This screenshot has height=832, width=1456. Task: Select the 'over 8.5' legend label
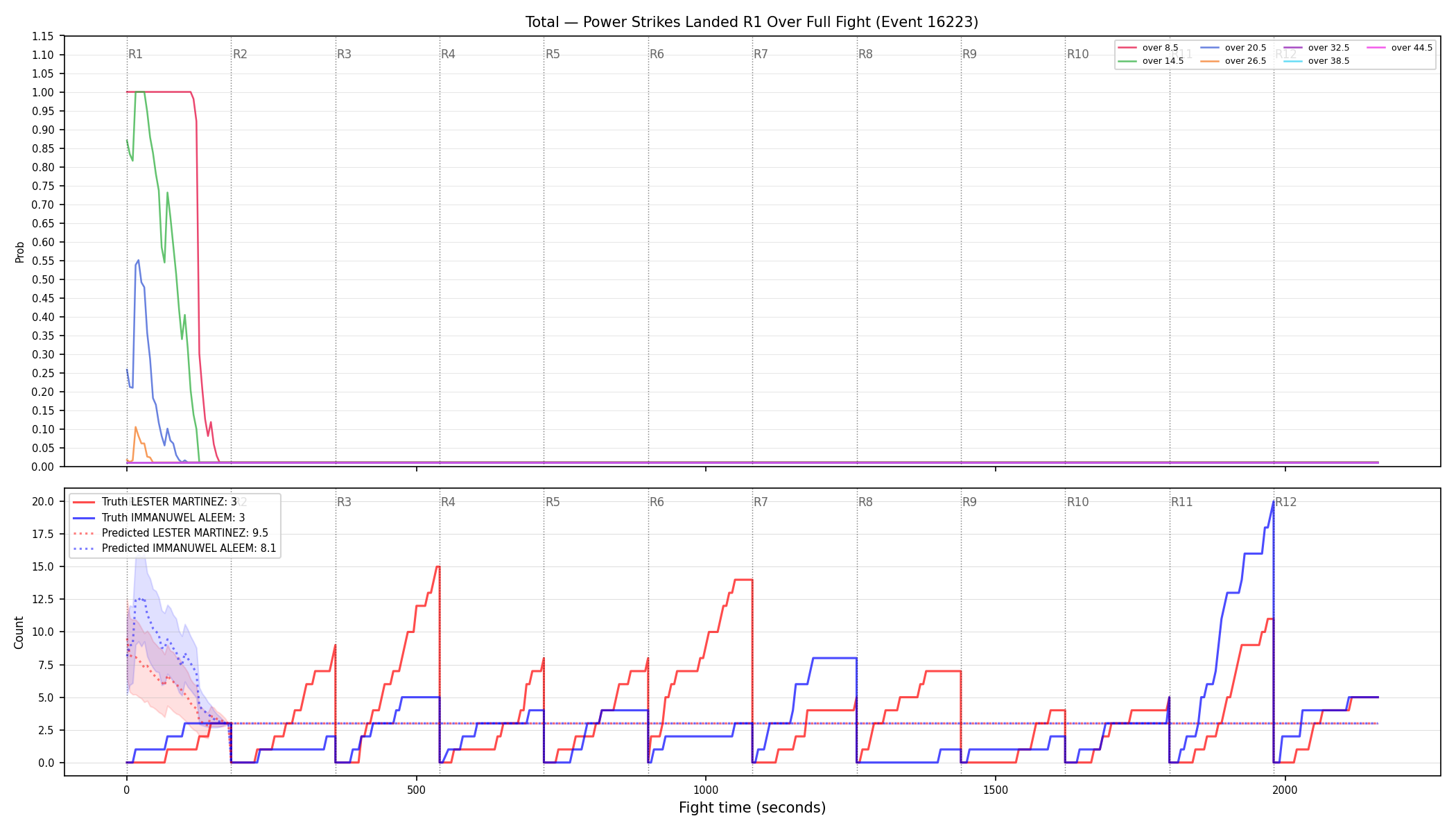point(1160,48)
